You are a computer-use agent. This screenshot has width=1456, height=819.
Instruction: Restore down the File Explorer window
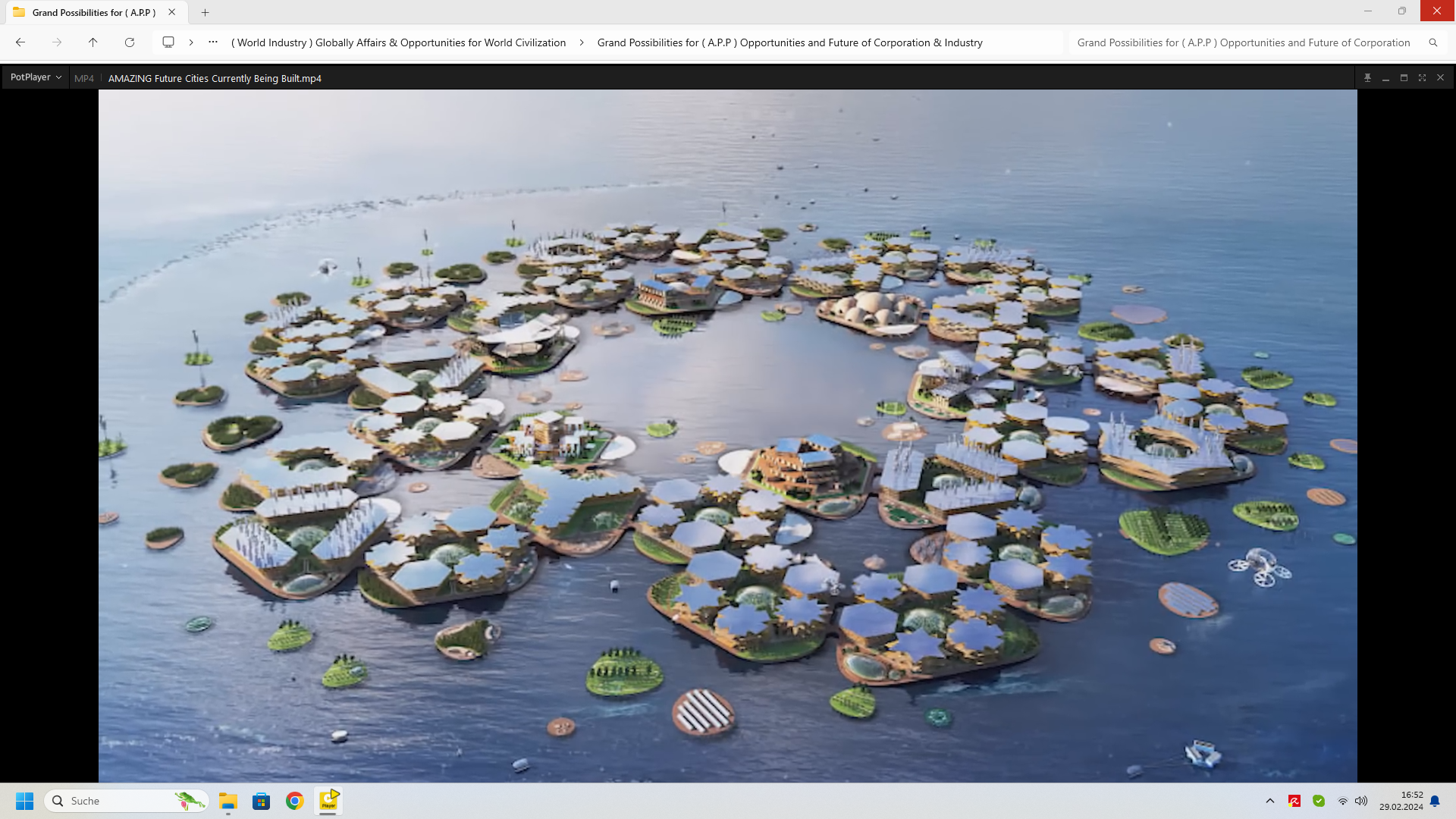pos(1402,11)
